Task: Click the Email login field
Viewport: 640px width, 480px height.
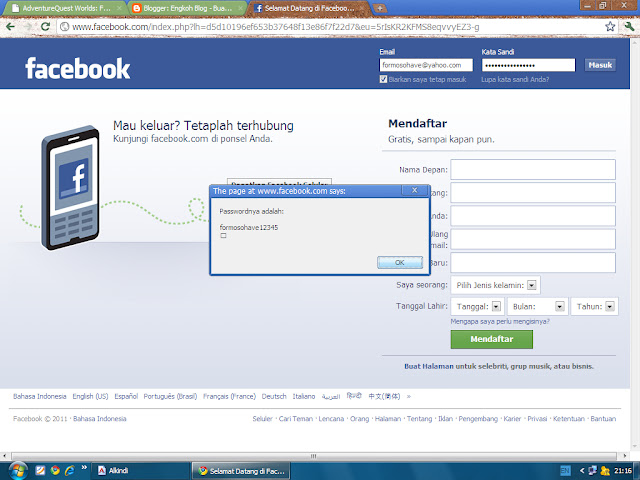Action: [426, 65]
